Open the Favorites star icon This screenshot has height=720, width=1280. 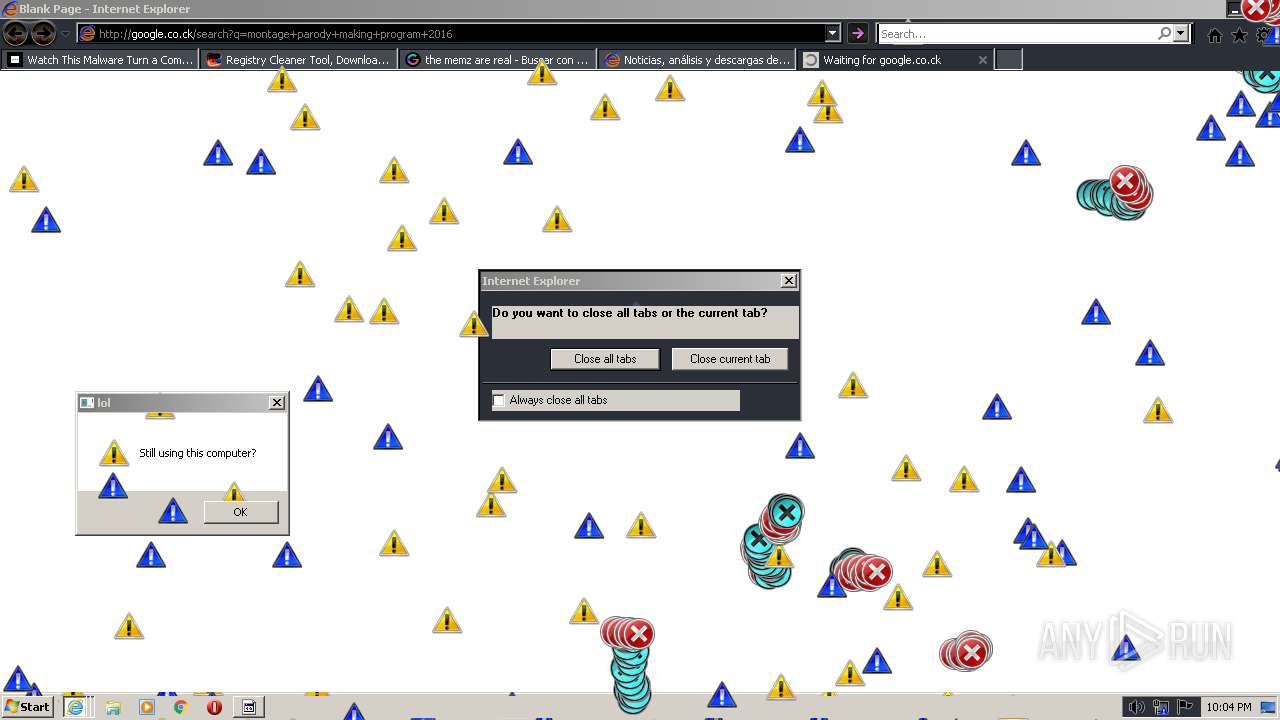click(1239, 35)
